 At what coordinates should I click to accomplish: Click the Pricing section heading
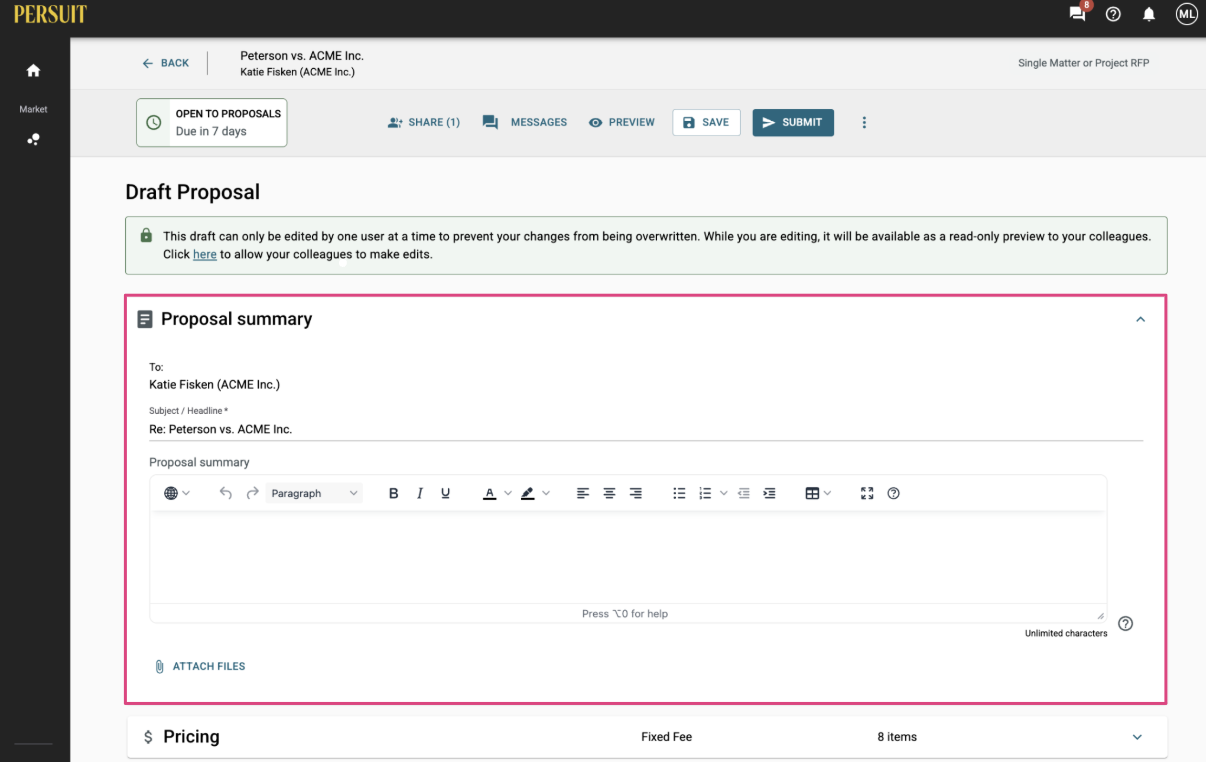pyautogui.click(x=191, y=737)
